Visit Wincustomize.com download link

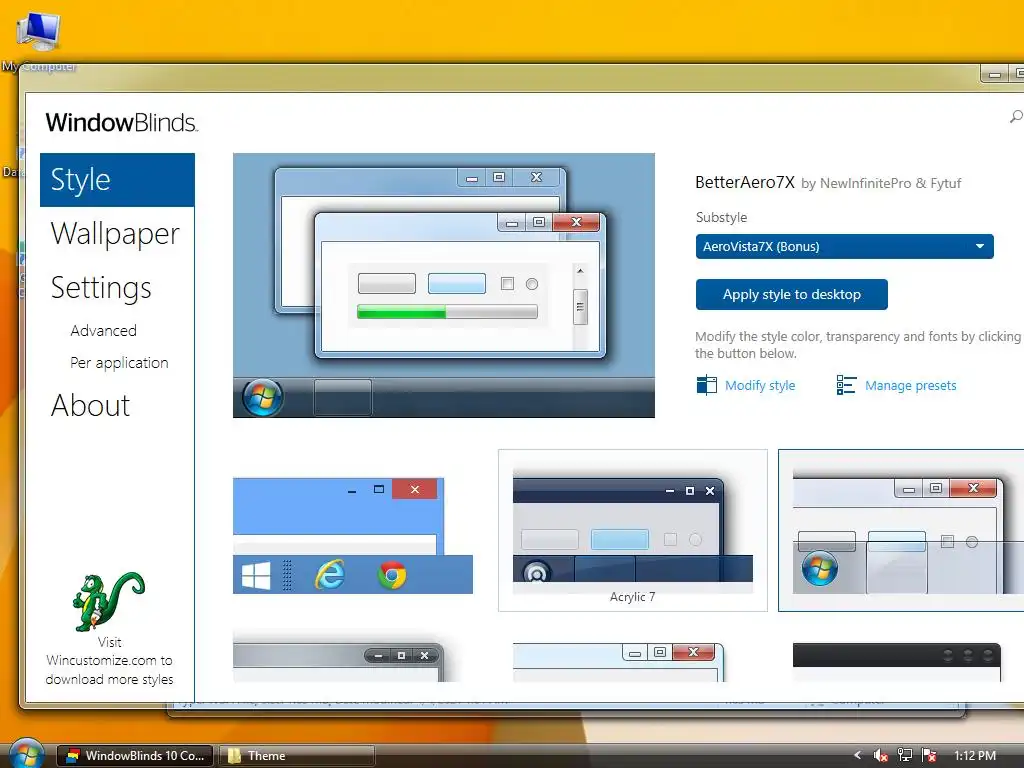(109, 660)
